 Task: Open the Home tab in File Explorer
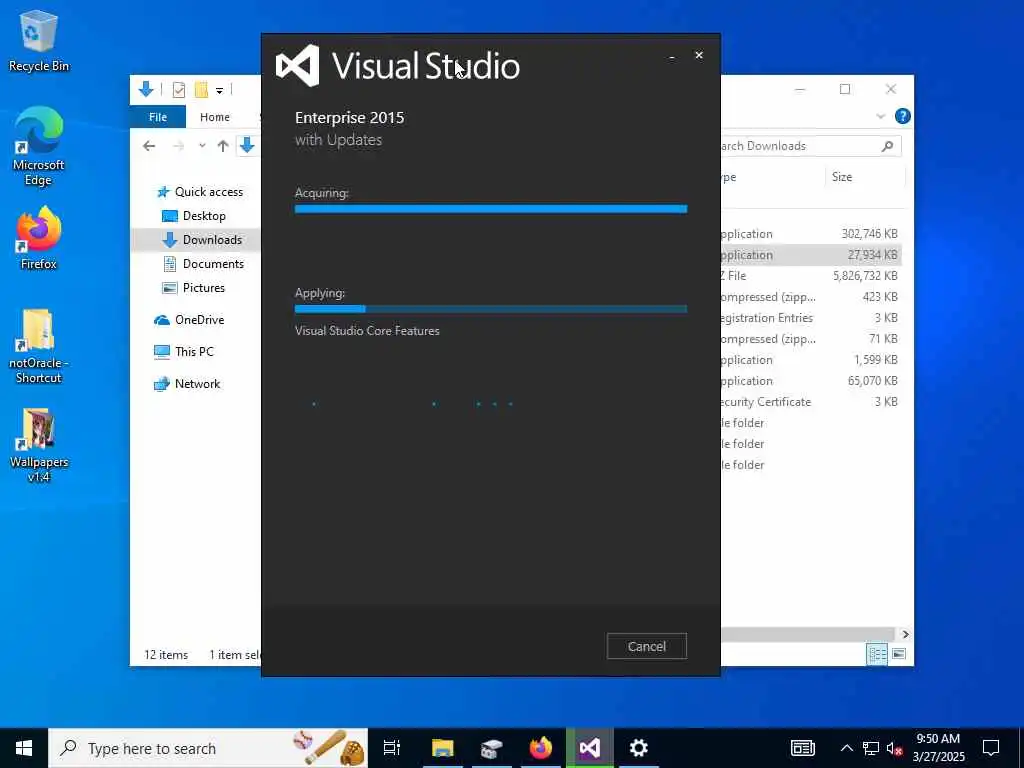tap(215, 117)
